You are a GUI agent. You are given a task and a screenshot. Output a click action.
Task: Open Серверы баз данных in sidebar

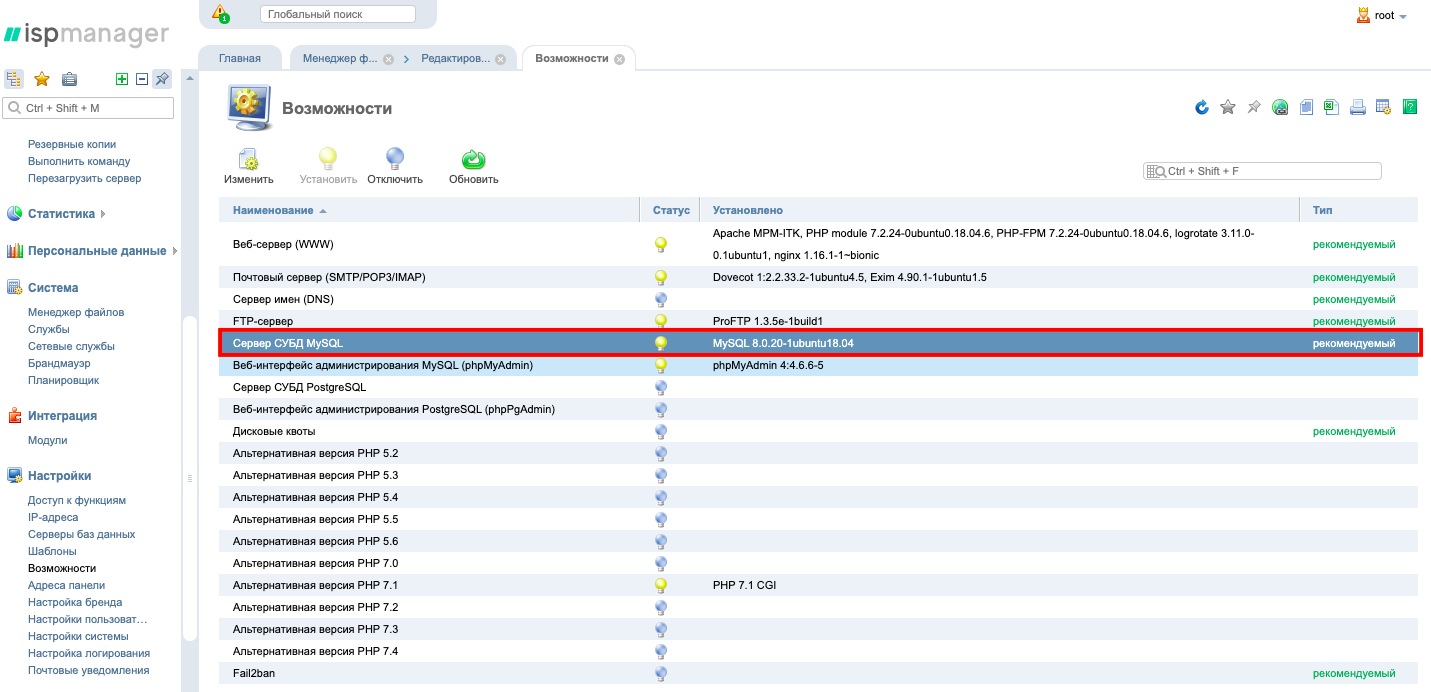[x=81, y=534]
